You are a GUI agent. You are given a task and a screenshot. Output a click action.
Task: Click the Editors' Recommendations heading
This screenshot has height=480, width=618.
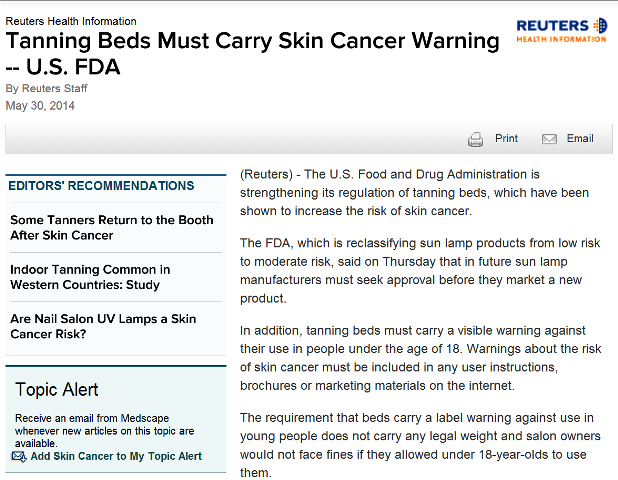tap(101, 186)
